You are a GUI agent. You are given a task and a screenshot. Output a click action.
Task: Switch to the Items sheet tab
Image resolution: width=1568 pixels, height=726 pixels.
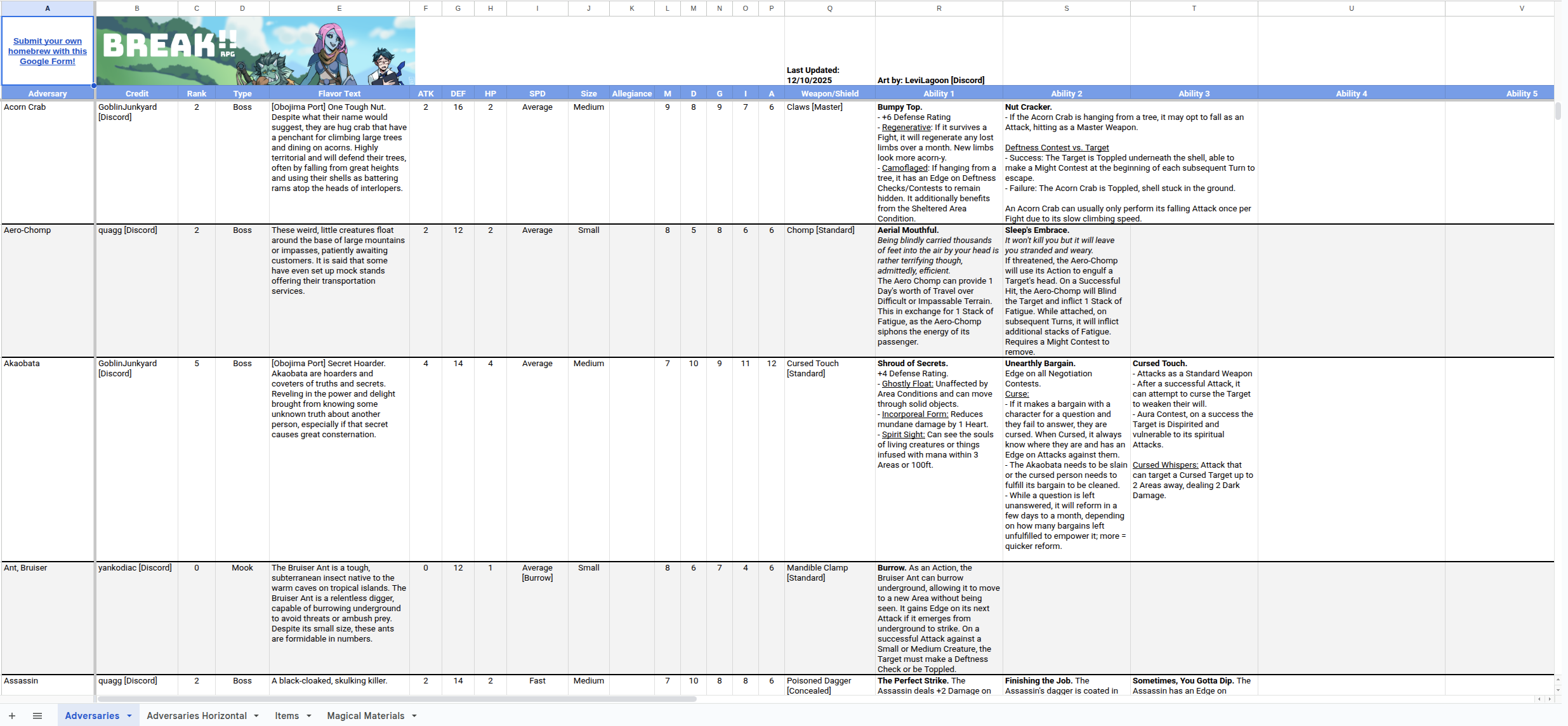click(287, 715)
